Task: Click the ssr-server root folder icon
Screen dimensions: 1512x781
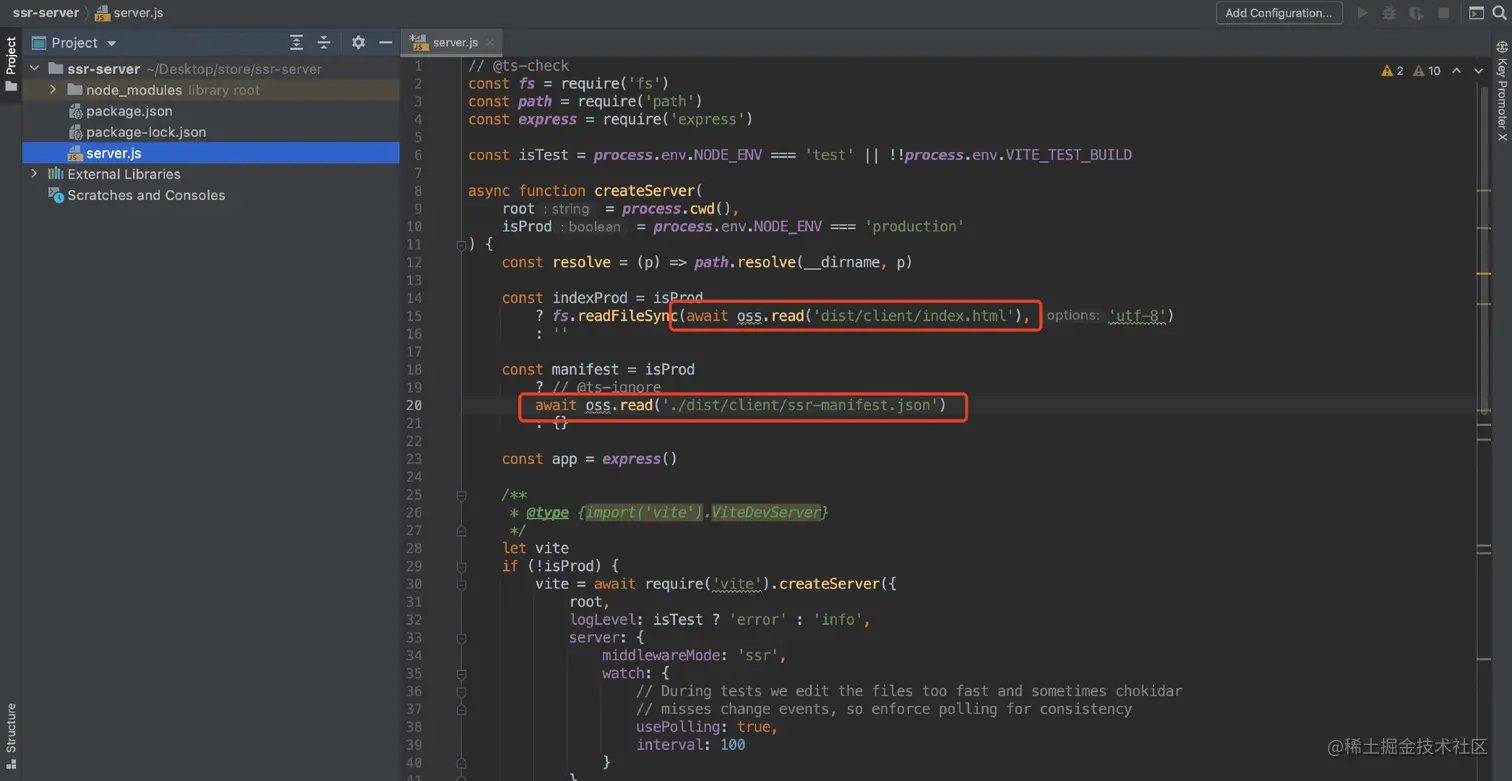Action: [57, 69]
